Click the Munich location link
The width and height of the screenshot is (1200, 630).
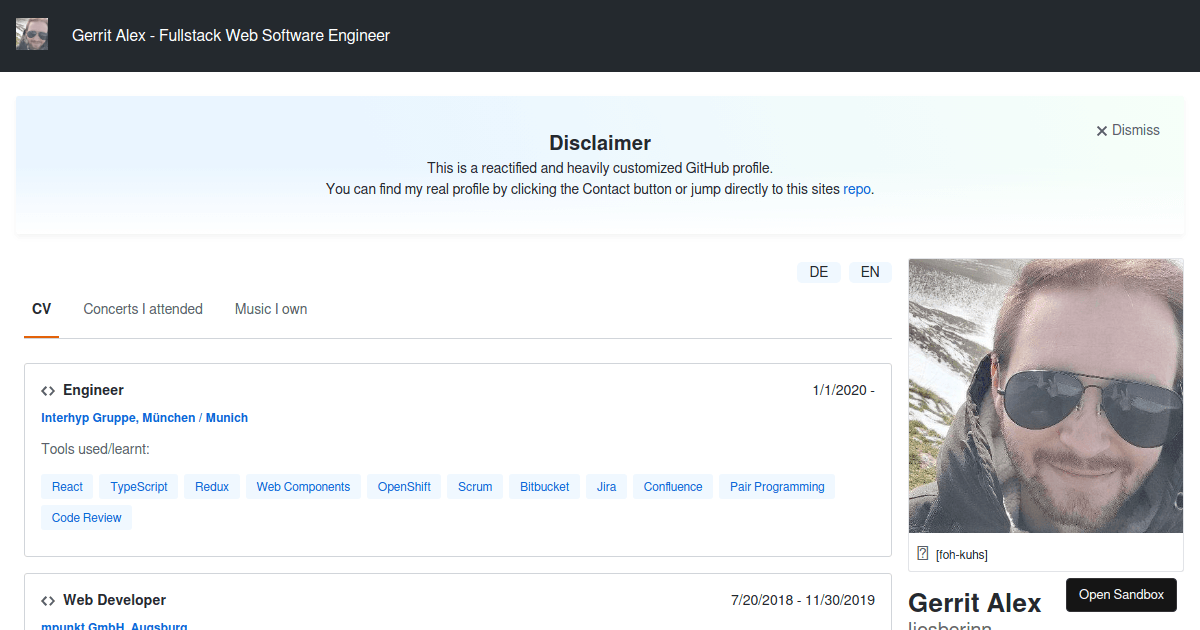226,417
